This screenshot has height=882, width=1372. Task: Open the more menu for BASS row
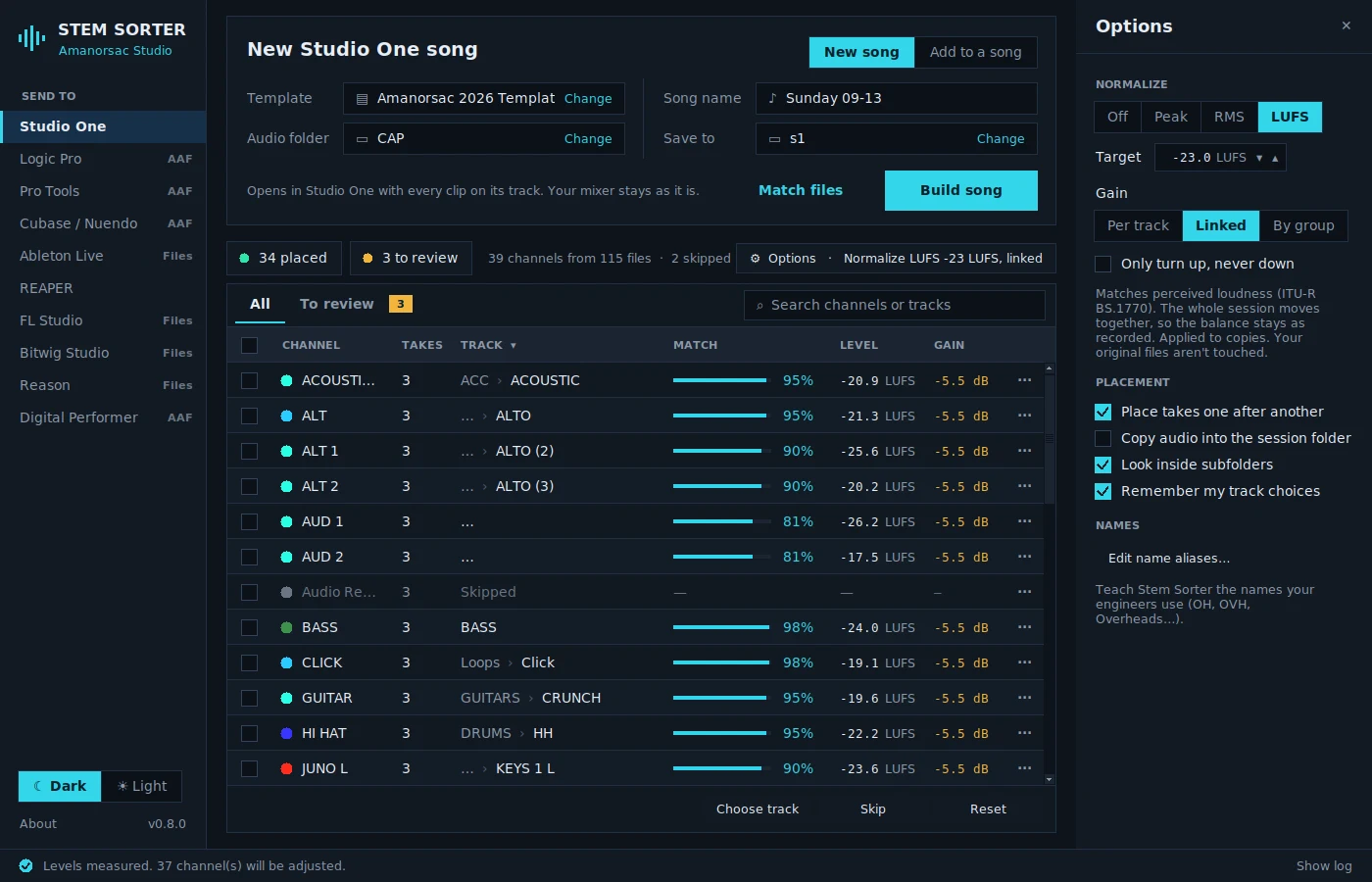click(1024, 627)
